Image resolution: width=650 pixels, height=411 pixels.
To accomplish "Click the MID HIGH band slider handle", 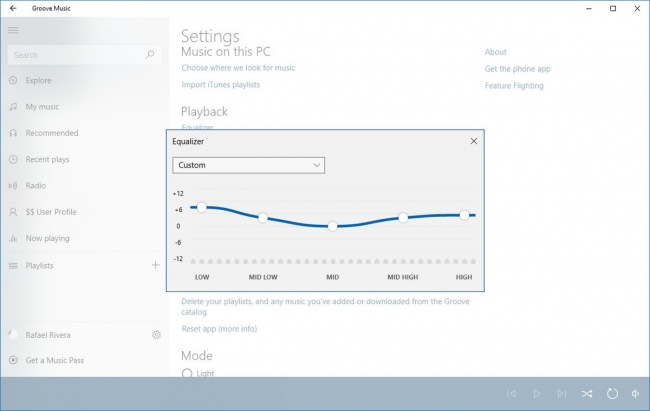I will point(403,217).
